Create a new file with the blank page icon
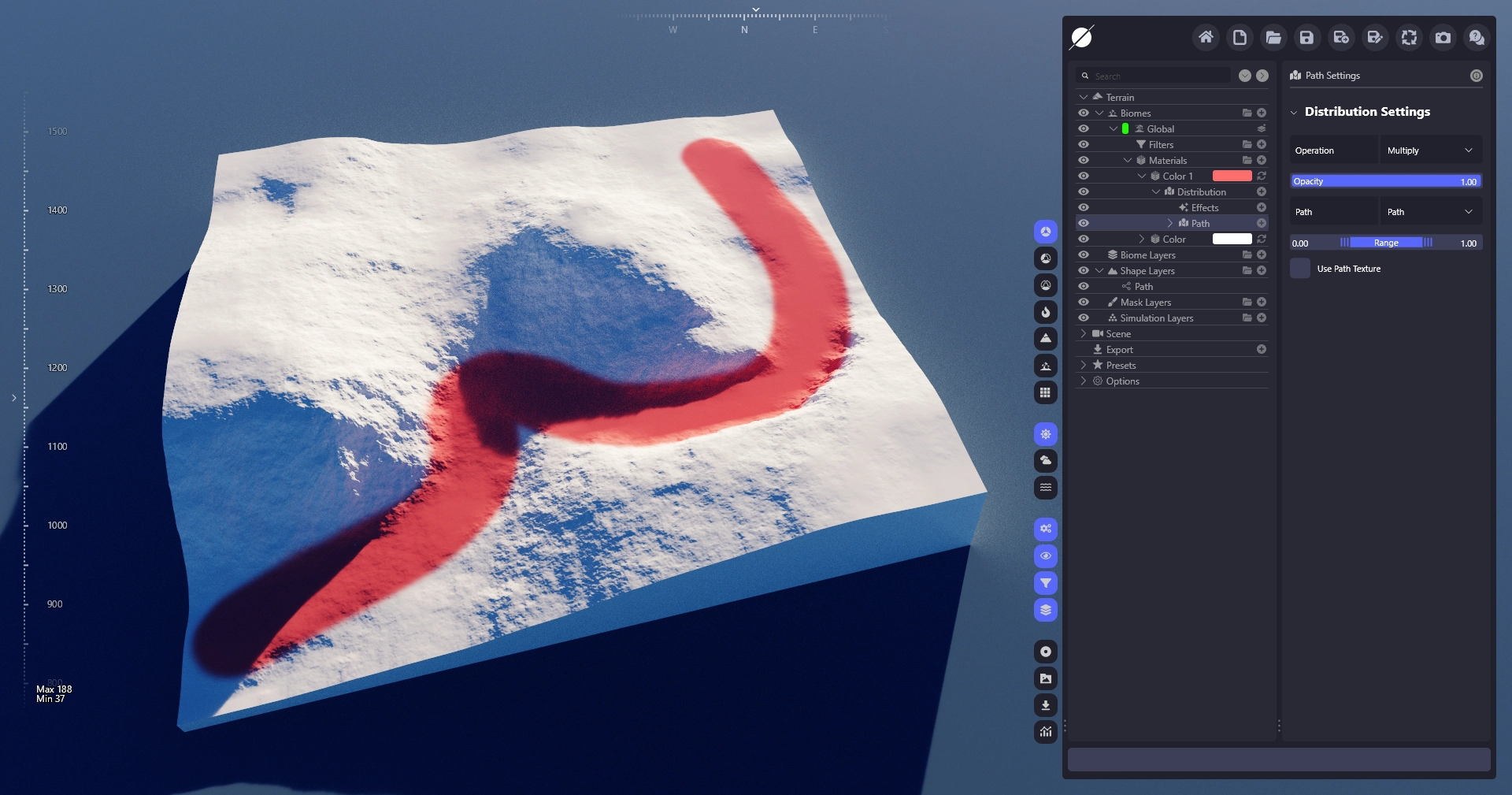Screen dimensions: 1512x795 click(1240, 37)
